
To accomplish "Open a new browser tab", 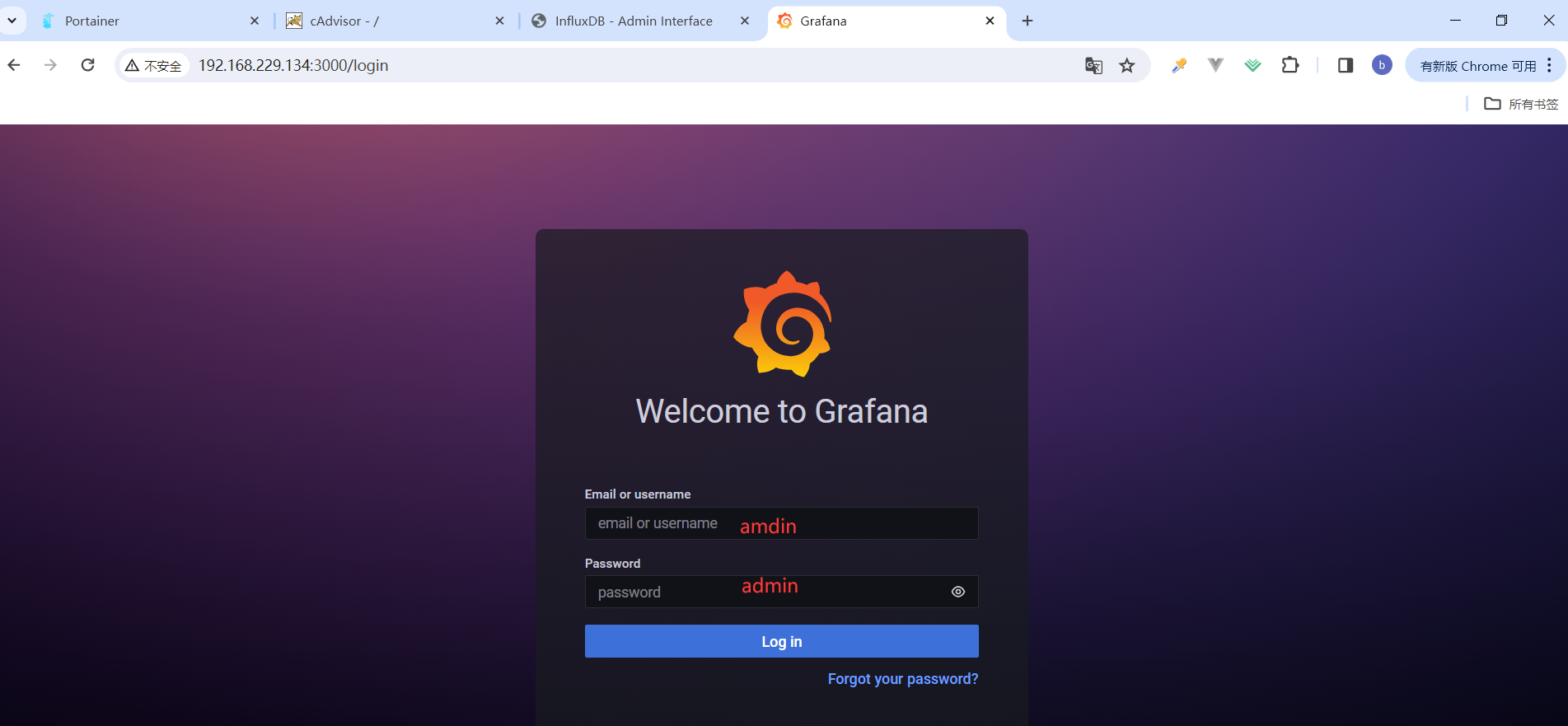I will 1027,21.
